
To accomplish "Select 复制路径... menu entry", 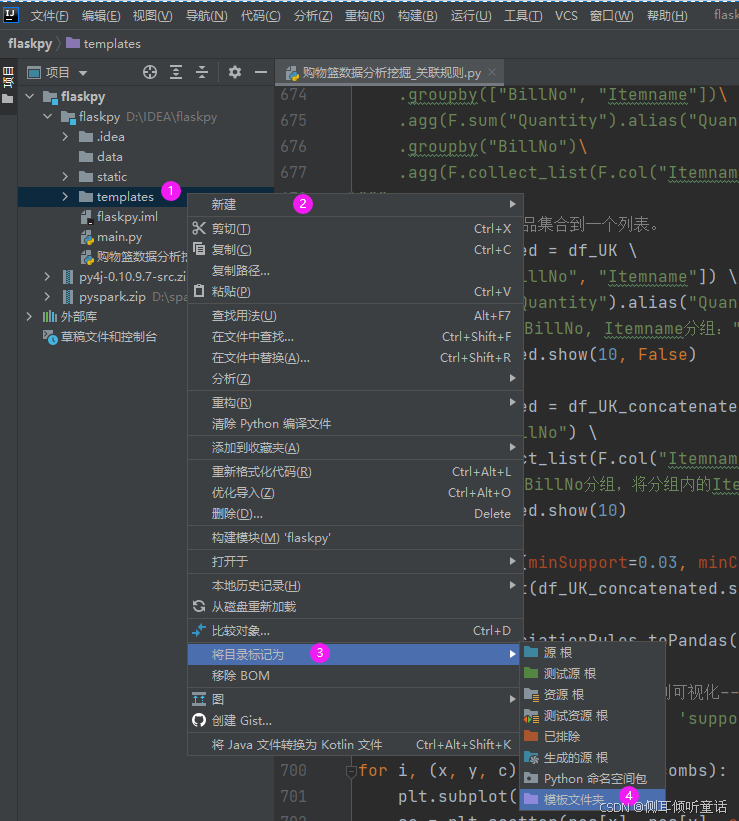I will (x=355, y=271).
